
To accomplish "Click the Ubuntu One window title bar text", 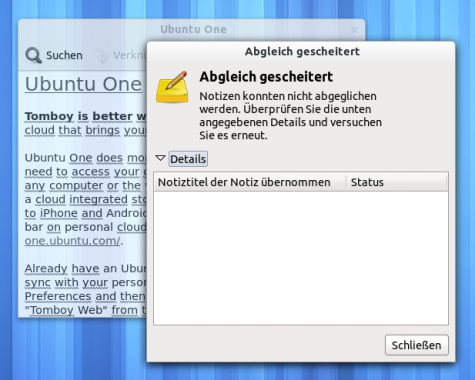I will click(193, 29).
